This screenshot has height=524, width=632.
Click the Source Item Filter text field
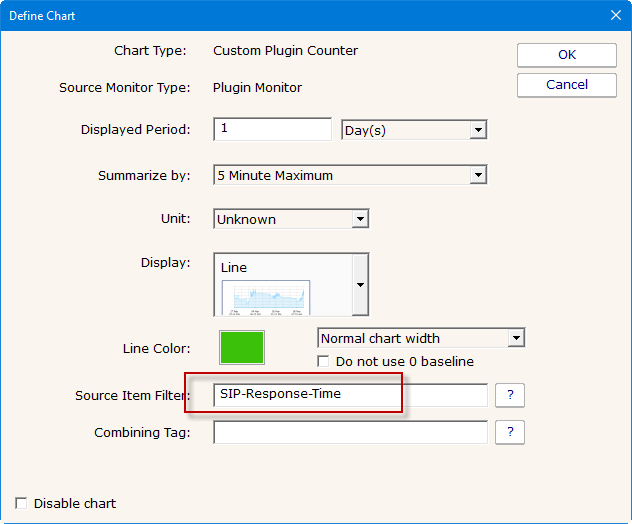(x=350, y=395)
